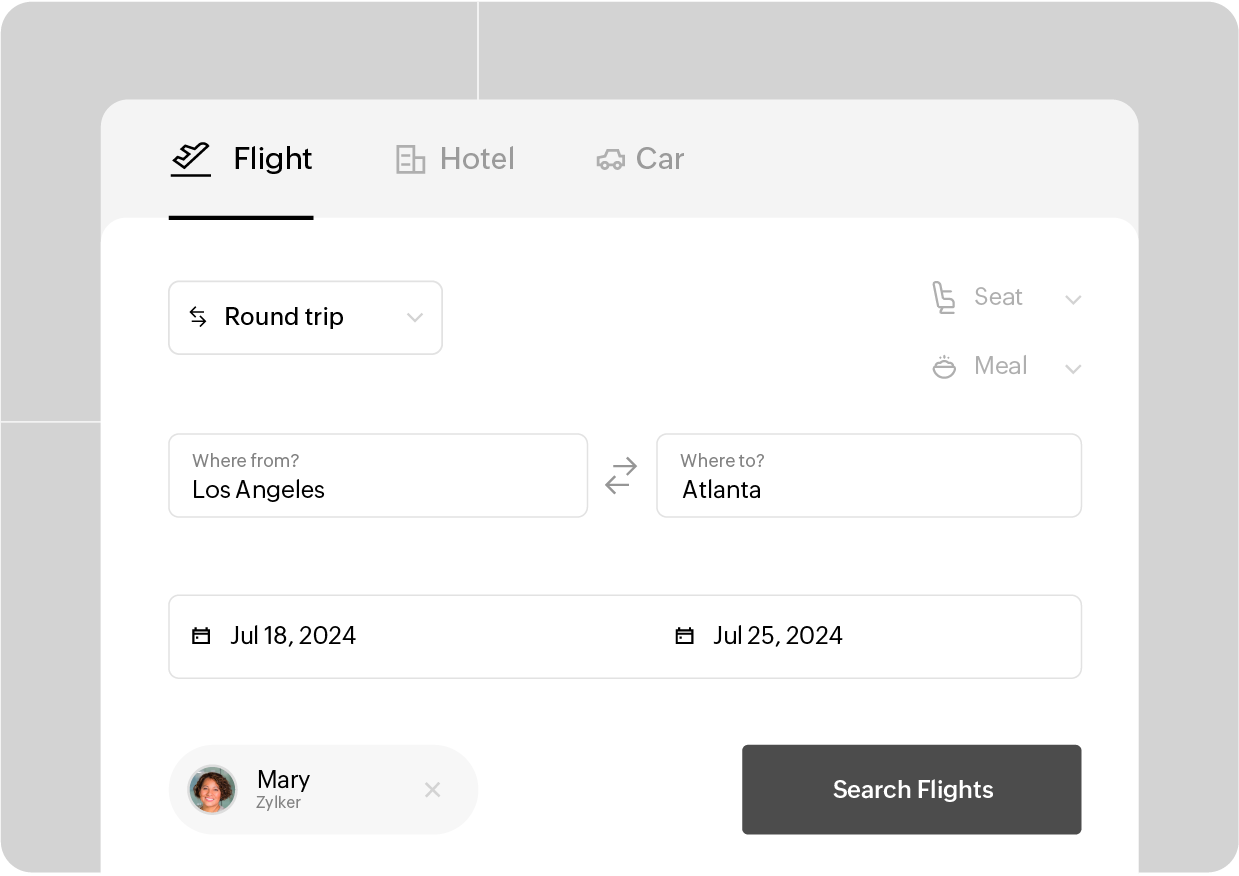Swap Los Angeles and Atlanta using the arrows icon
1239x876 pixels.
pos(621,475)
